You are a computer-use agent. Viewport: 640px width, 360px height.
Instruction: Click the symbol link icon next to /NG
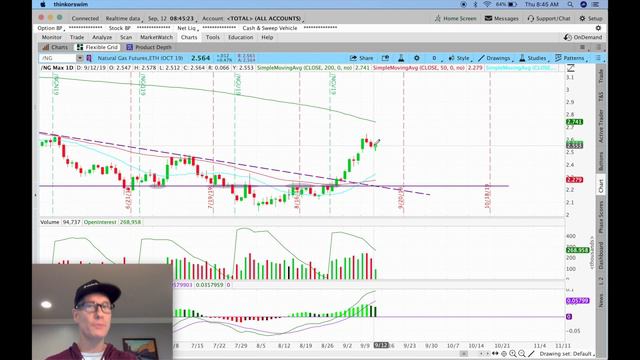coord(89,58)
